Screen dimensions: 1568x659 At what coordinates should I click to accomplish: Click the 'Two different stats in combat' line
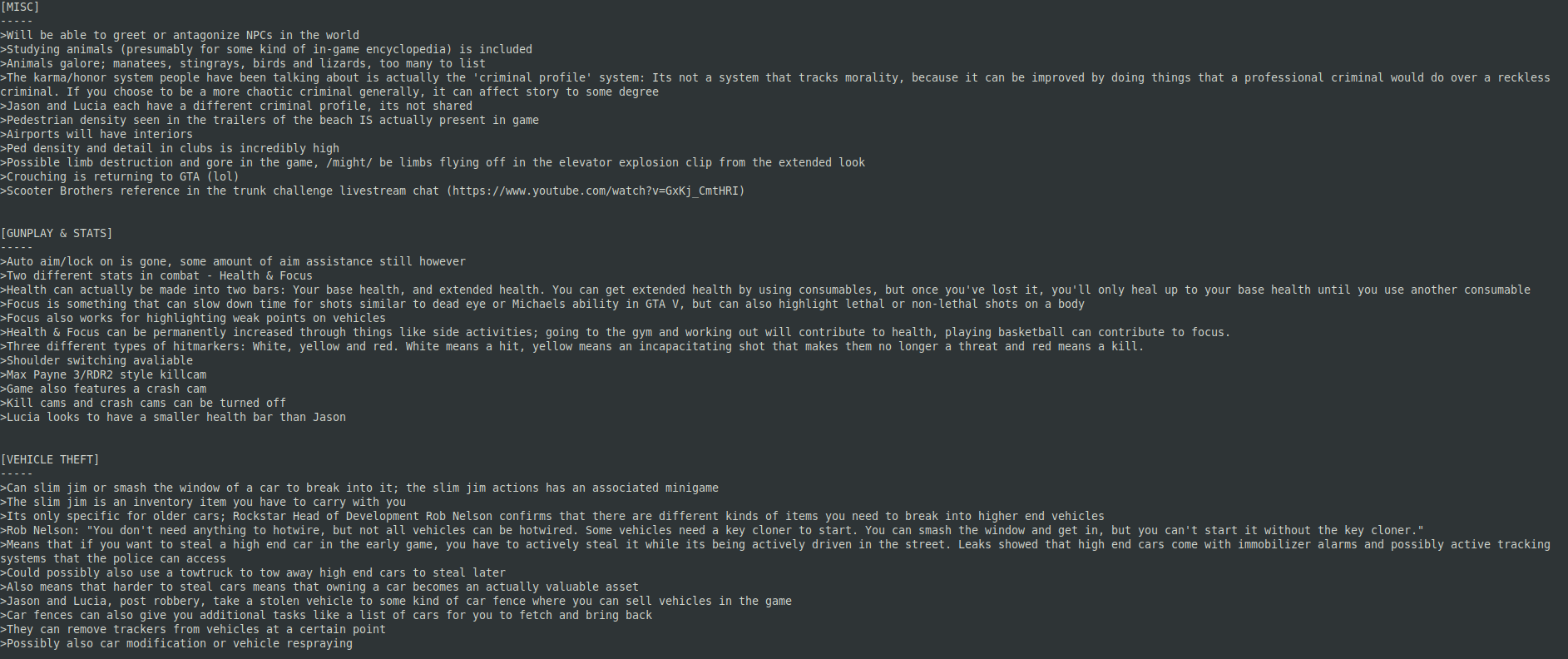156,275
